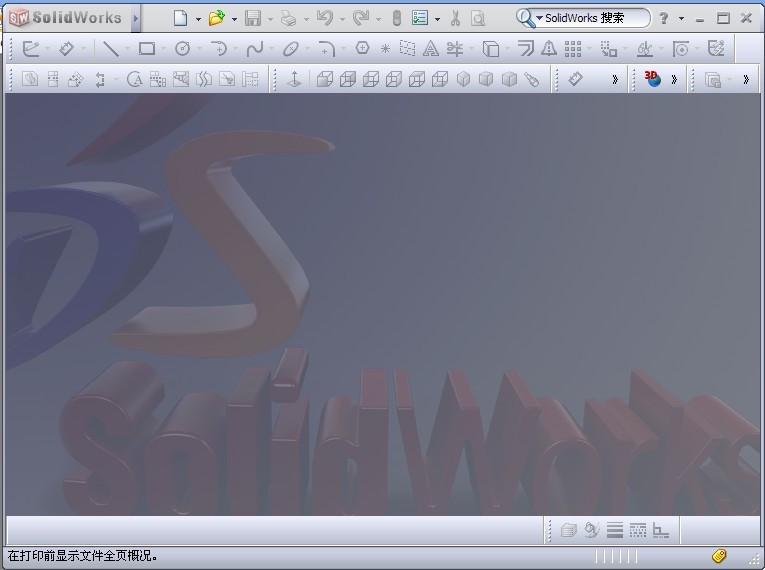Expand the overflow chevron at the toolbar's right end
The image size is (765, 570).
pyautogui.click(x=746, y=79)
